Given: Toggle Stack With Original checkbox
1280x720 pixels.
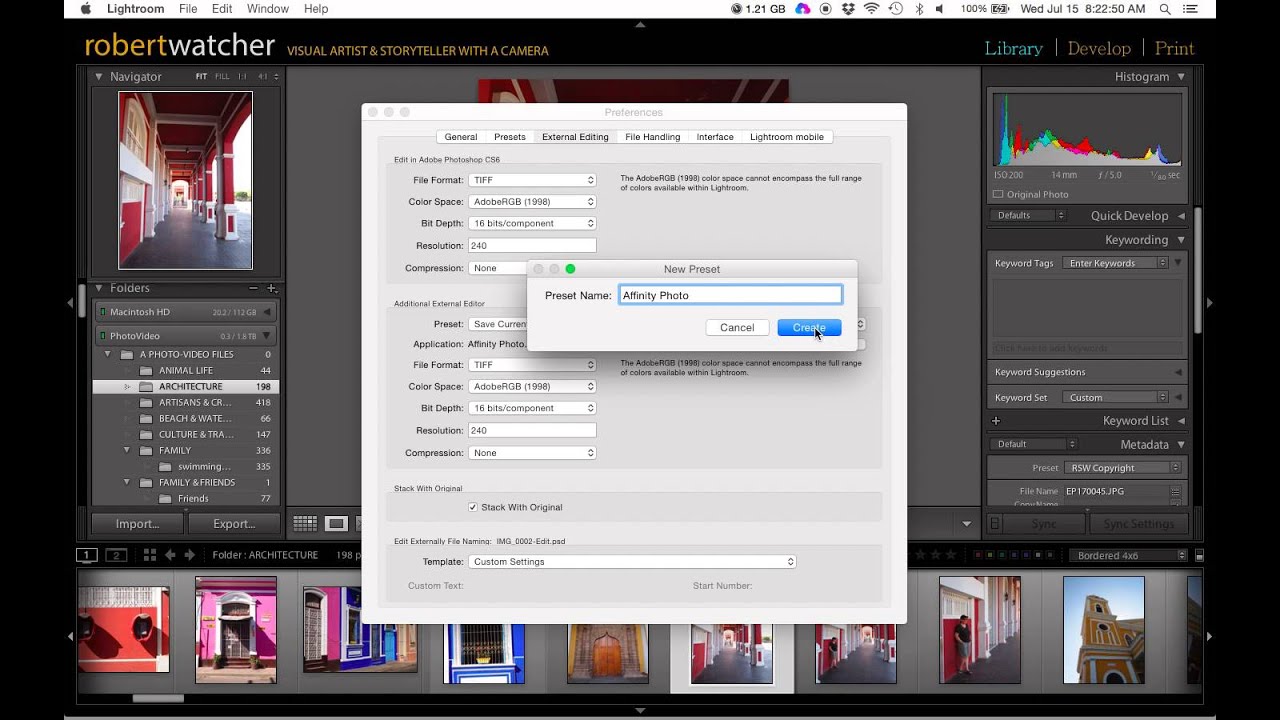Looking at the screenshot, I should (x=473, y=507).
